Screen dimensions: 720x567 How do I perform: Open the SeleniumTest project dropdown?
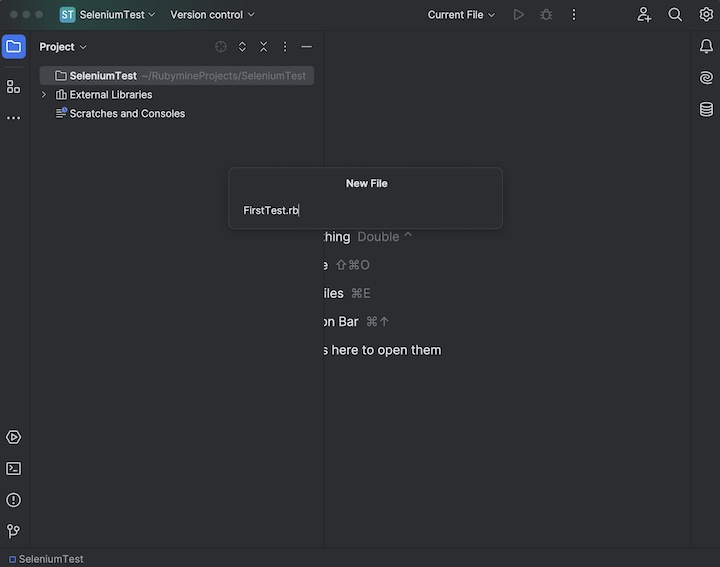pyautogui.click(x=108, y=15)
